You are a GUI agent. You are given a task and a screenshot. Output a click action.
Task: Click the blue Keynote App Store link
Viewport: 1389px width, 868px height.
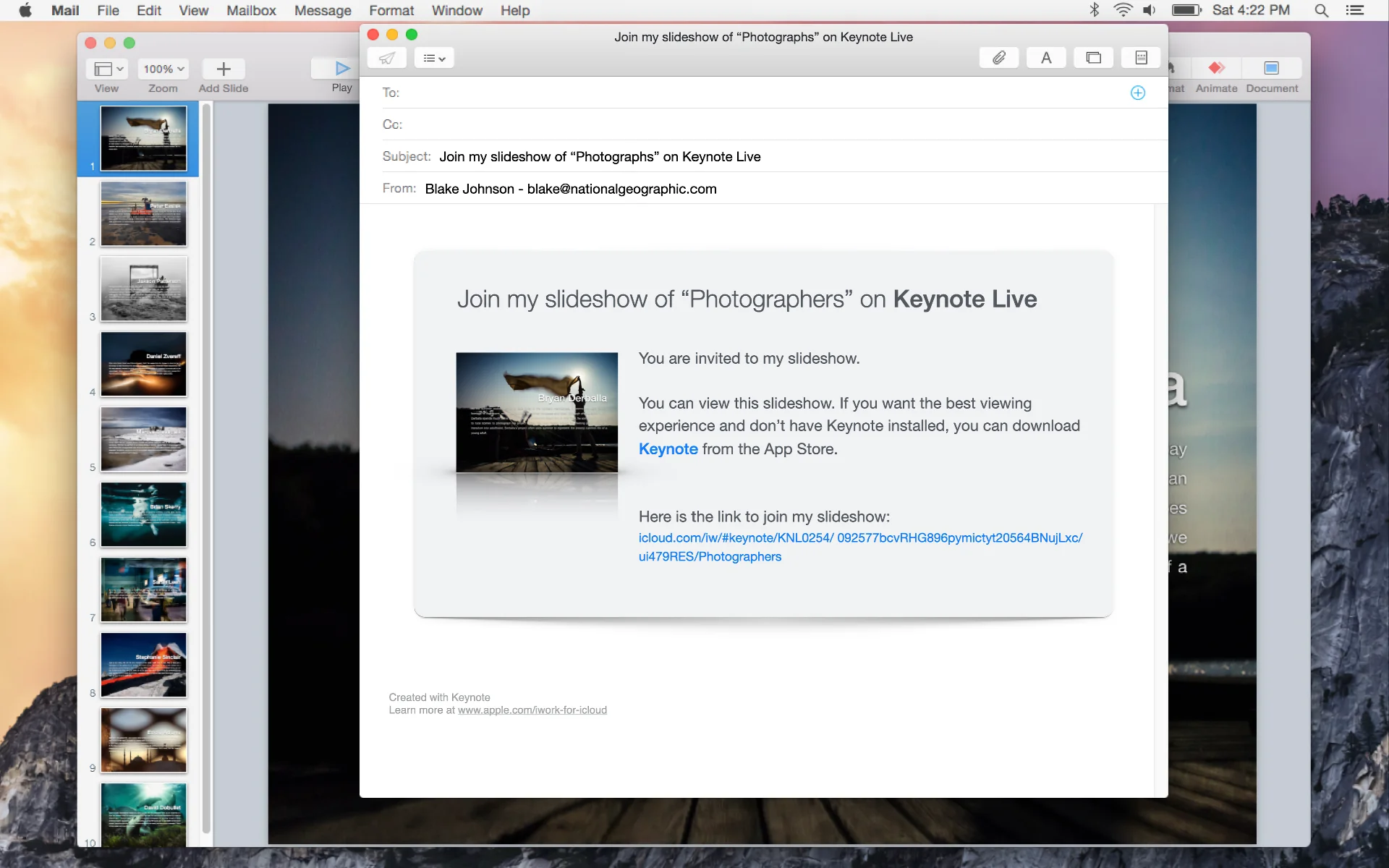point(668,449)
